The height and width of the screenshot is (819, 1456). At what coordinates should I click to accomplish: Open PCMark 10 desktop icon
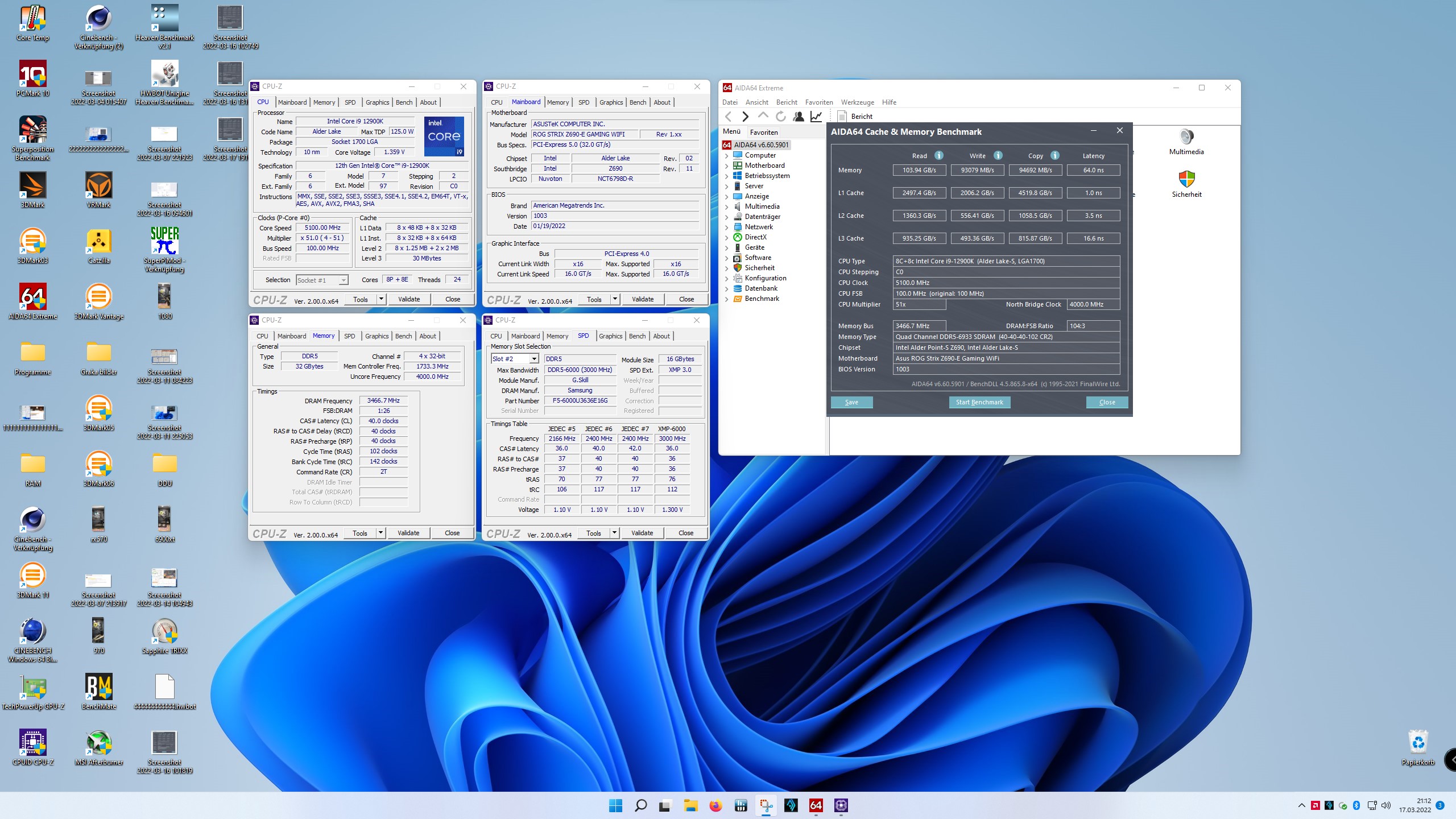point(33,78)
